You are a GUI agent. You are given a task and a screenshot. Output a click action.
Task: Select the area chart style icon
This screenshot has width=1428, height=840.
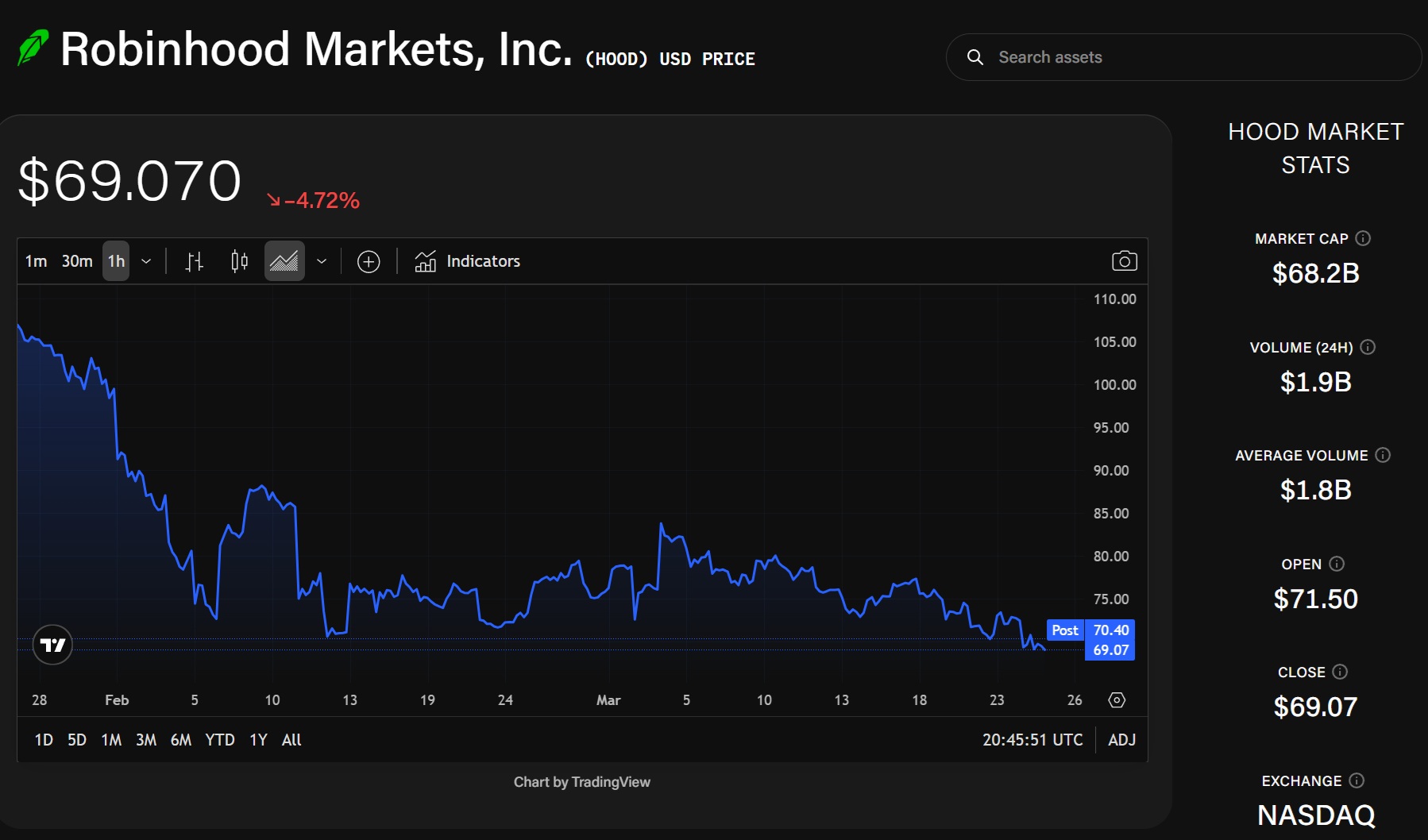[284, 261]
